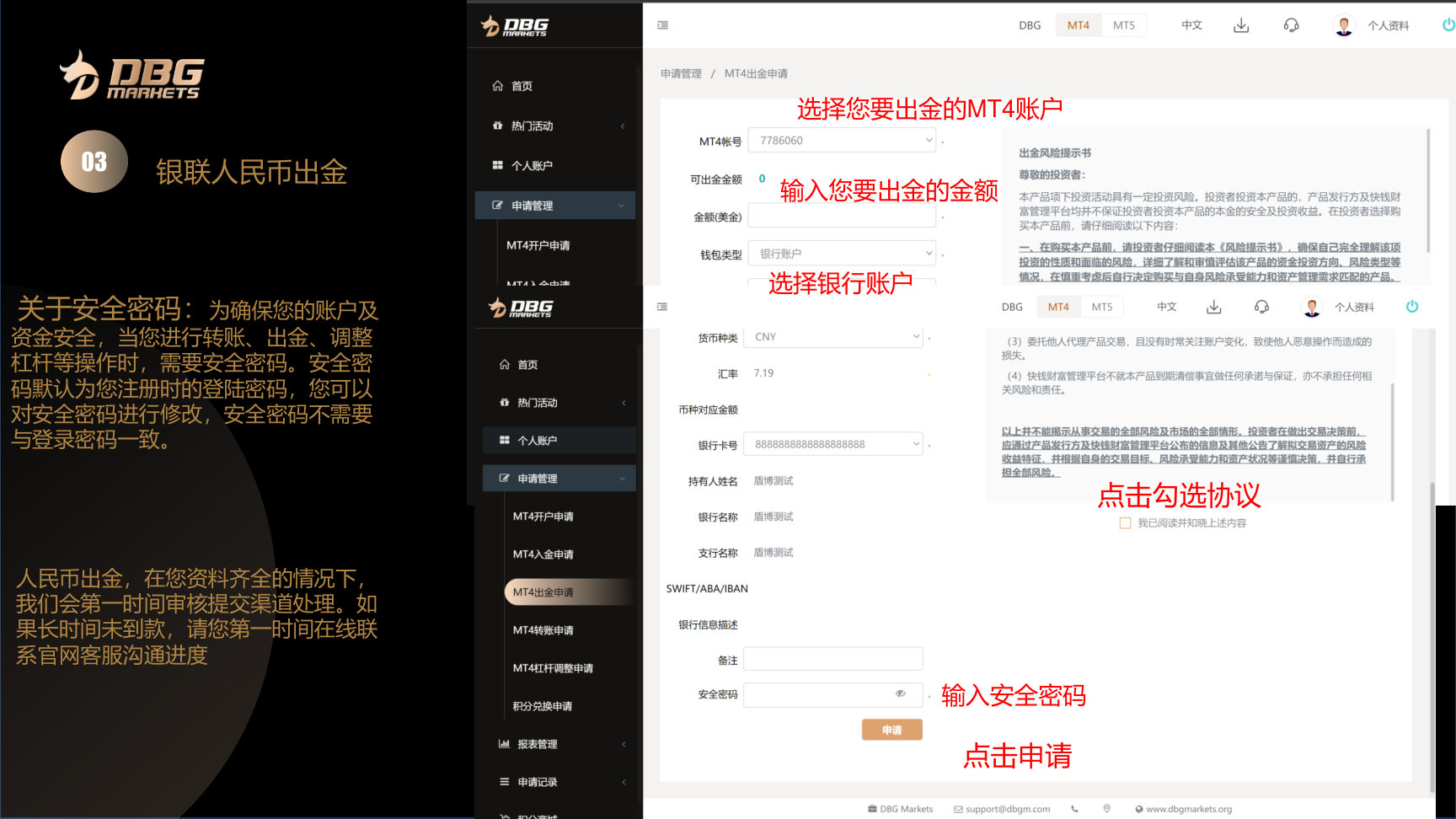The image size is (1456, 819).
Task: Tick the 我已阅读并知晓上述内容 agreement checkbox
Action: 1125,523
